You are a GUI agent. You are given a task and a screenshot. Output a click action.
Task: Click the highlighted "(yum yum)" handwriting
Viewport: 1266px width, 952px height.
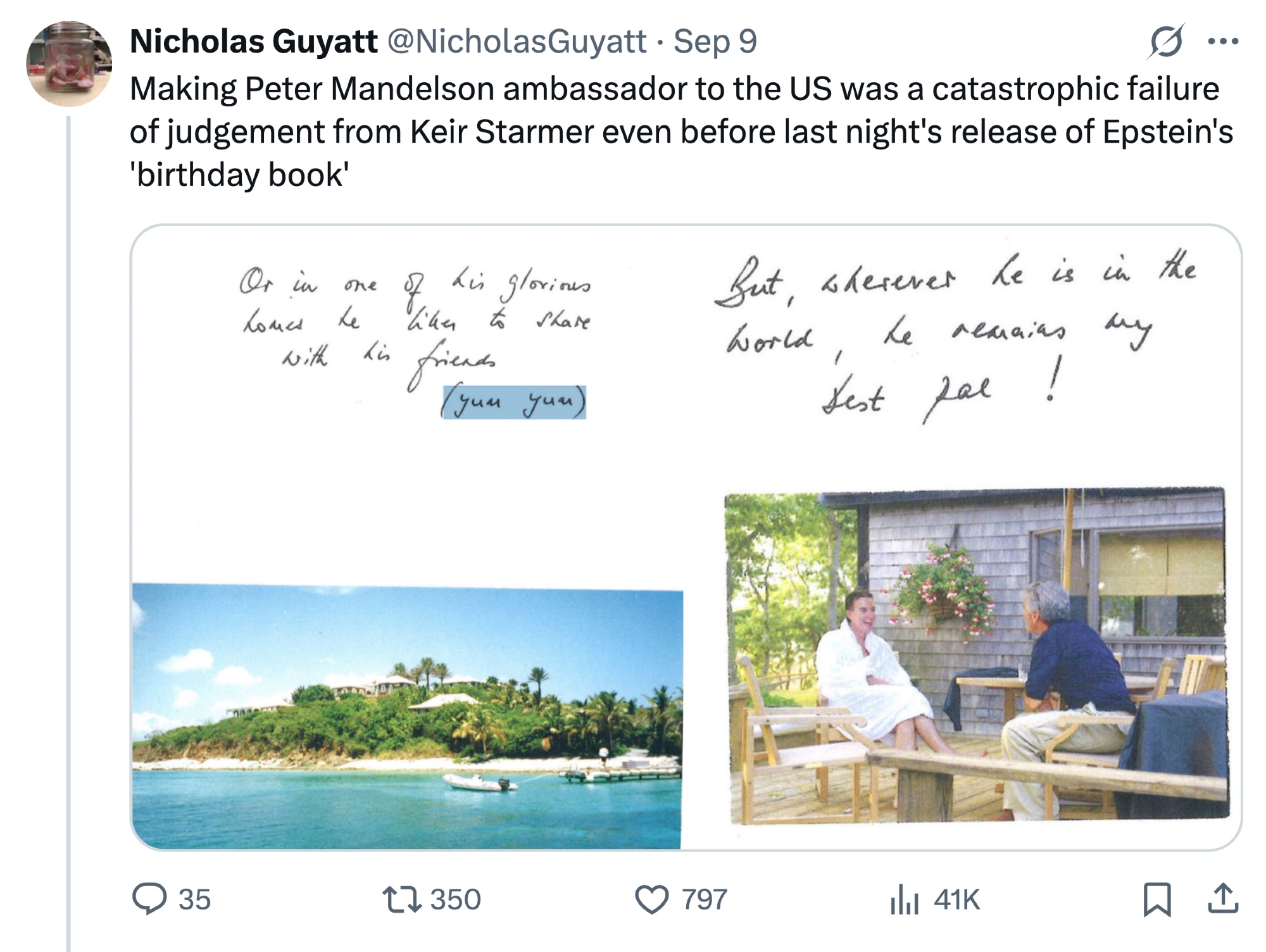514,402
